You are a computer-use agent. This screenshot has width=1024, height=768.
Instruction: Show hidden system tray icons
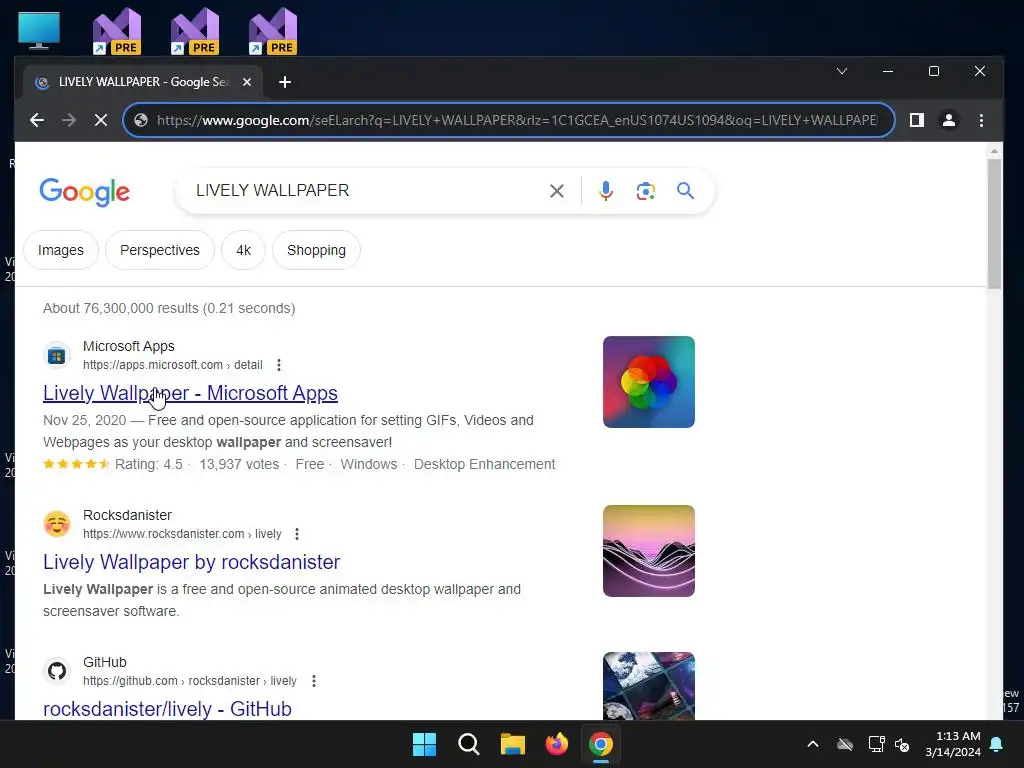click(813, 744)
